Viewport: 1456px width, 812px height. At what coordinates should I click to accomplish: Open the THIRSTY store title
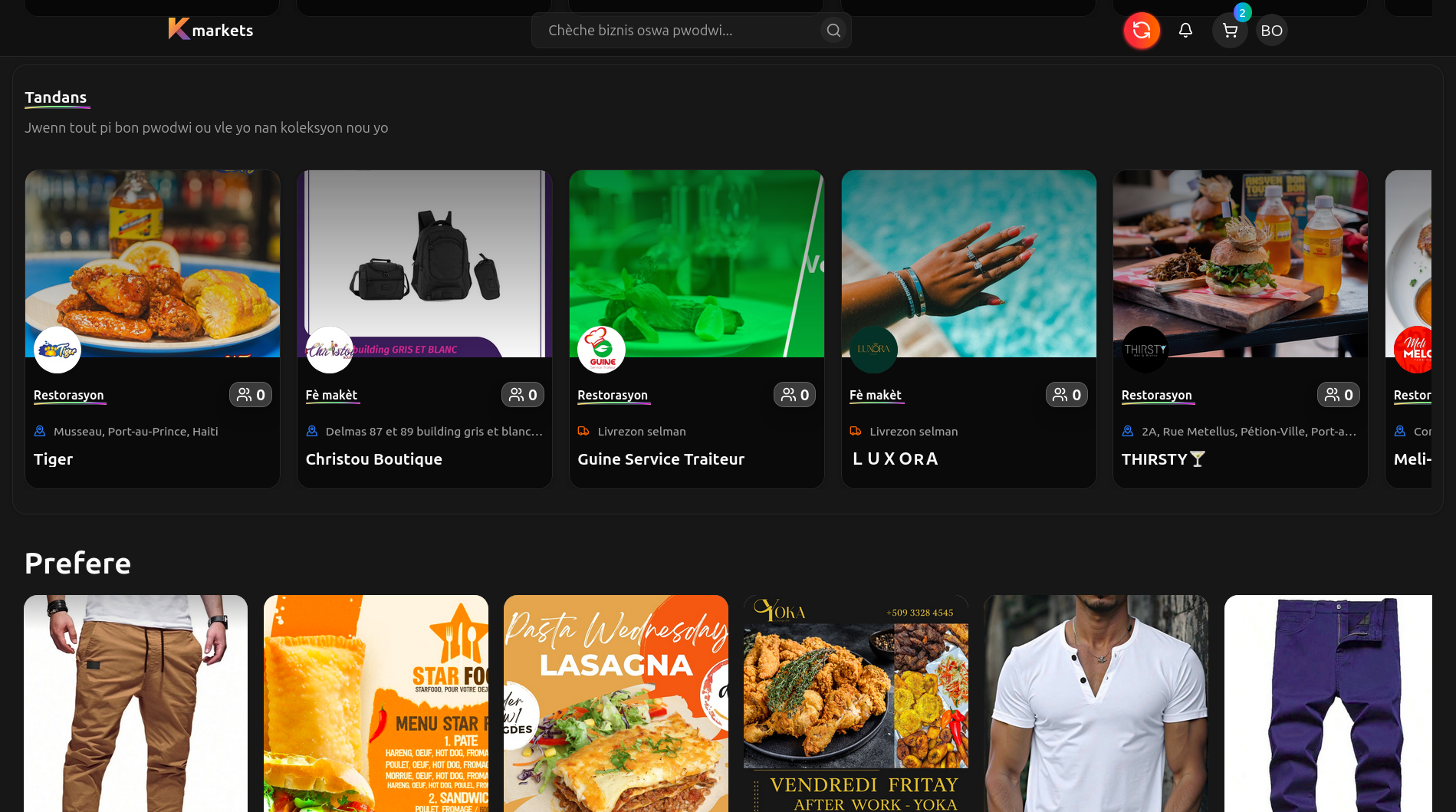pyautogui.click(x=1163, y=459)
